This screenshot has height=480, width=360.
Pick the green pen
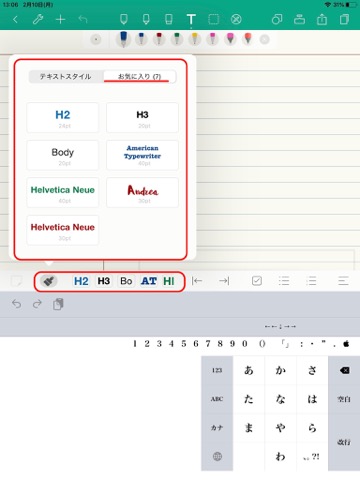coord(177,39)
